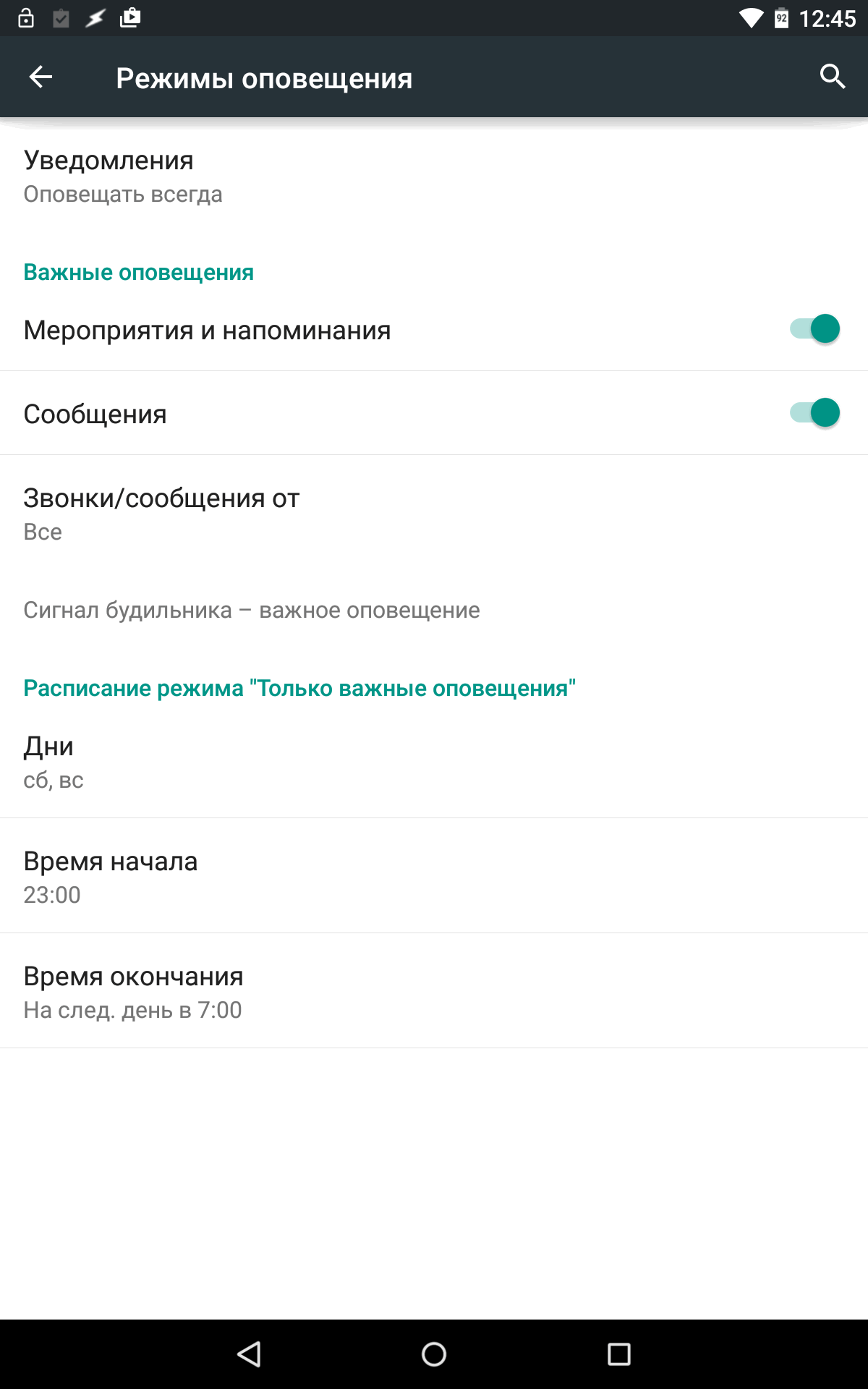Image resolution: width=868 pixels, height=1389 pixels.
Task: Open Звонки/сообщения от selector
Action: 434,514
